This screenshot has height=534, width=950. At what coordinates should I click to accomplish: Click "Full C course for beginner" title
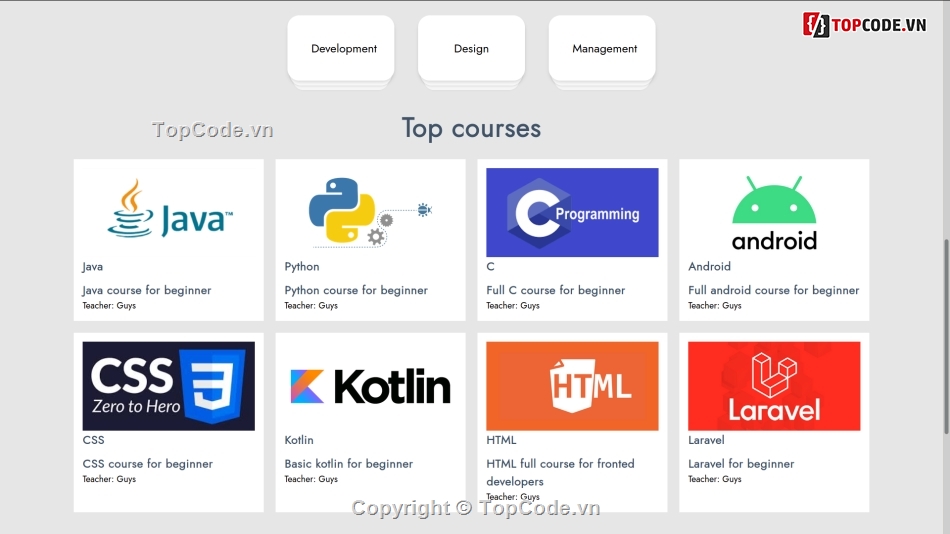(556, 290)
